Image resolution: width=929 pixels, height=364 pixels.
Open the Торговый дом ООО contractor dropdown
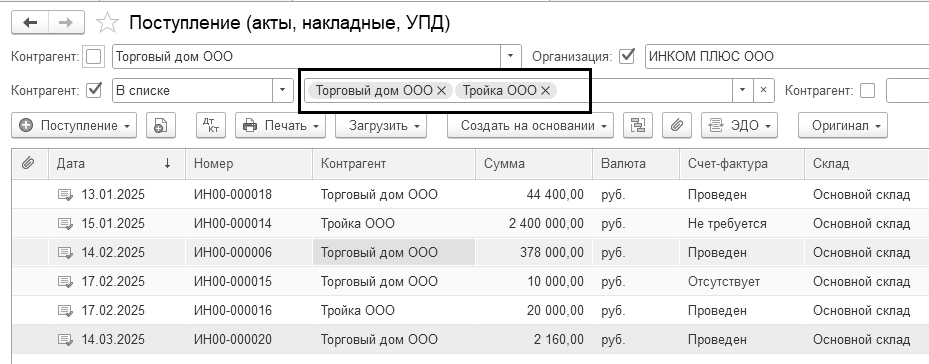point(511,58)
